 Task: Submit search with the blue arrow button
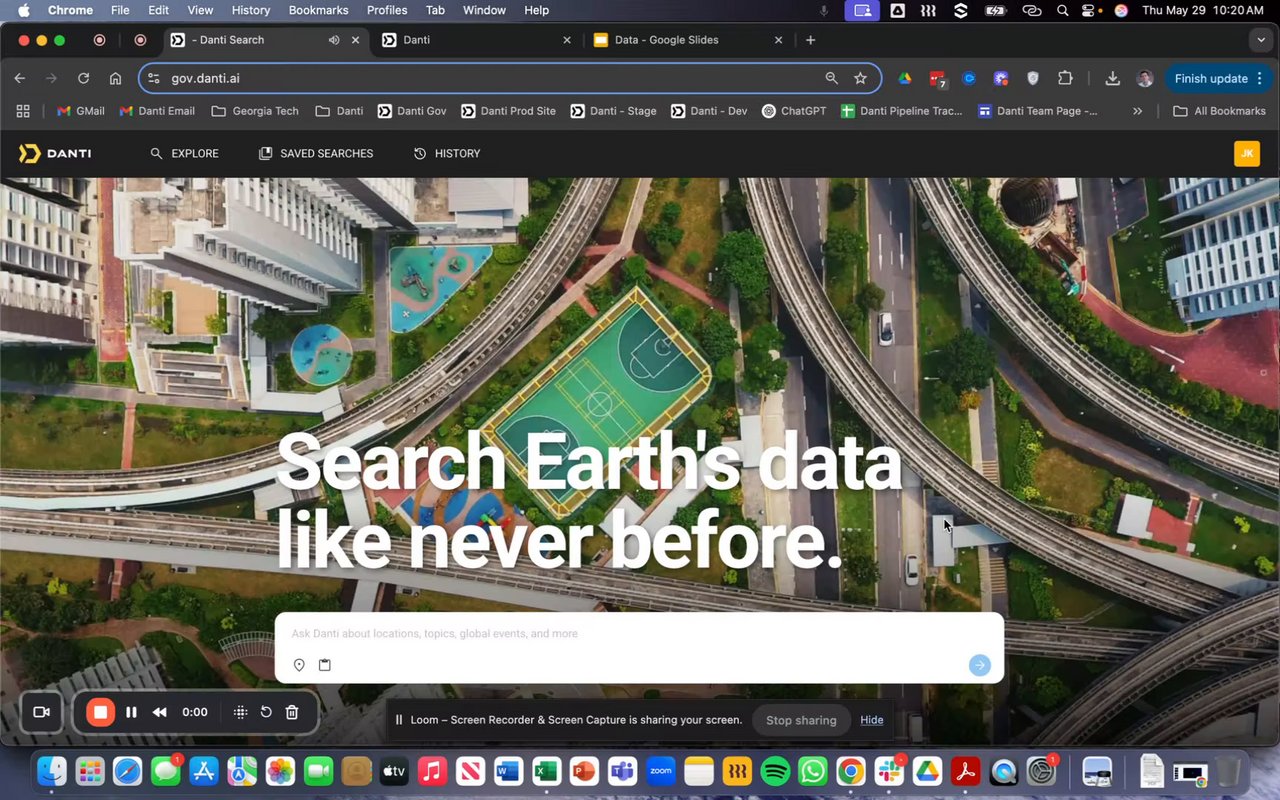980,665
